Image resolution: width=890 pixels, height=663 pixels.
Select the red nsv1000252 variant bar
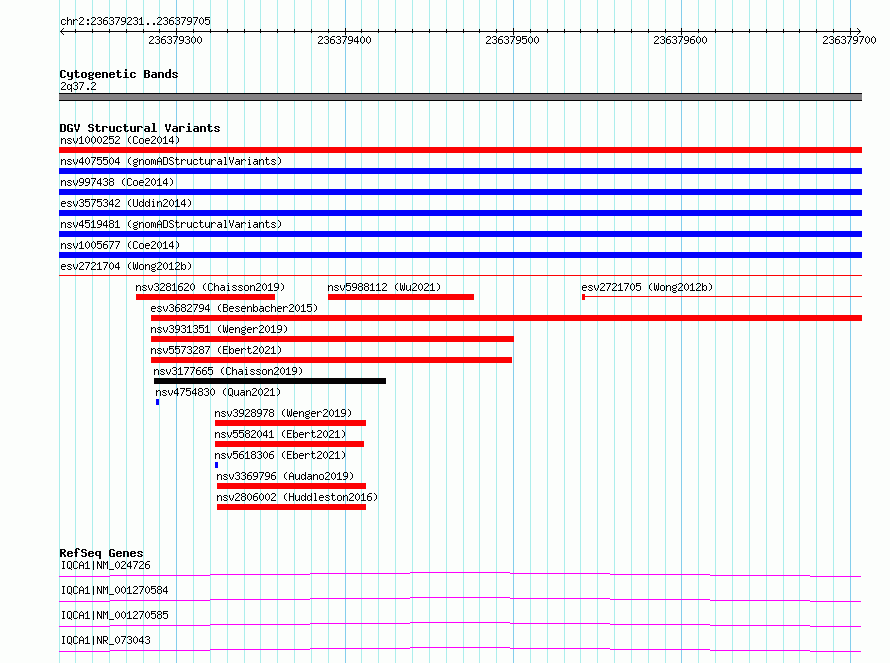click(x=460, y=150)
